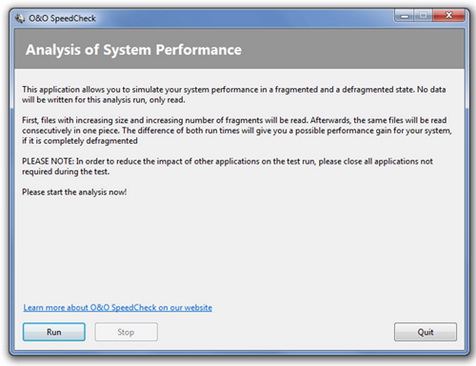Exit the application via the Quit button
This screenshot has width=476, height=366.
tap(425, 332)
